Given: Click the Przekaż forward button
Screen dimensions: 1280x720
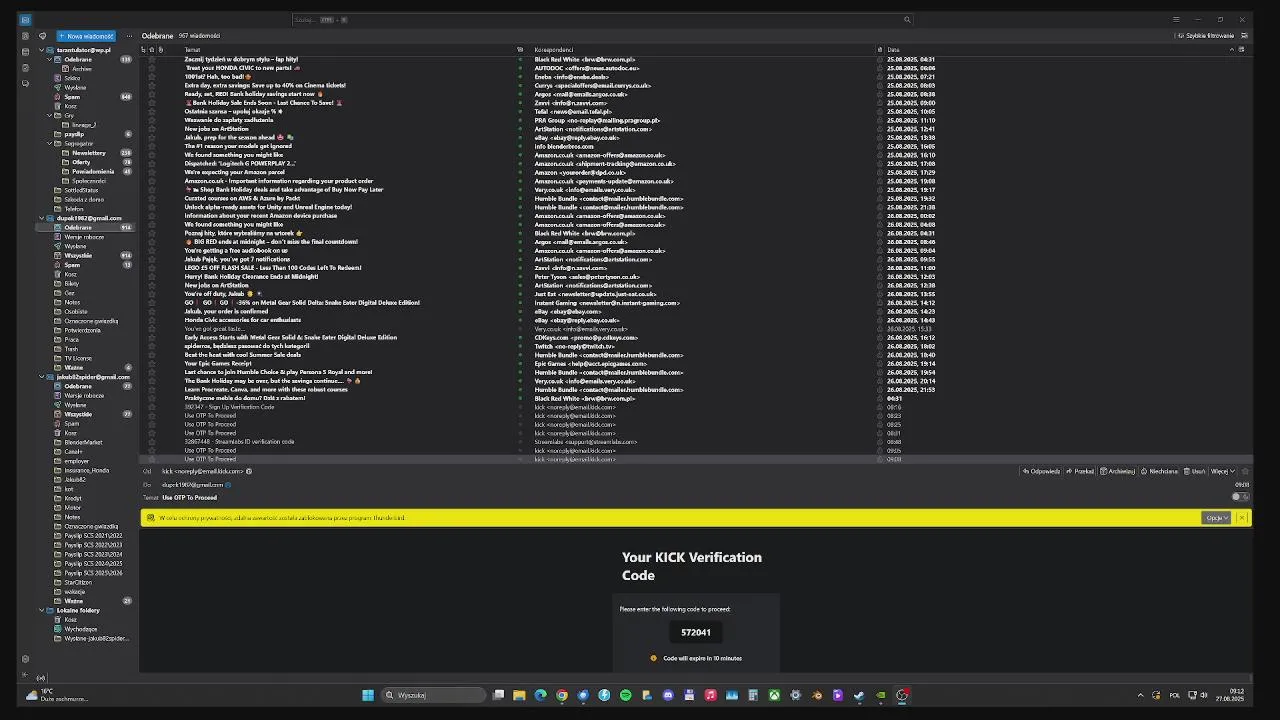Looking at the screenshot, I should (1080, 471).
